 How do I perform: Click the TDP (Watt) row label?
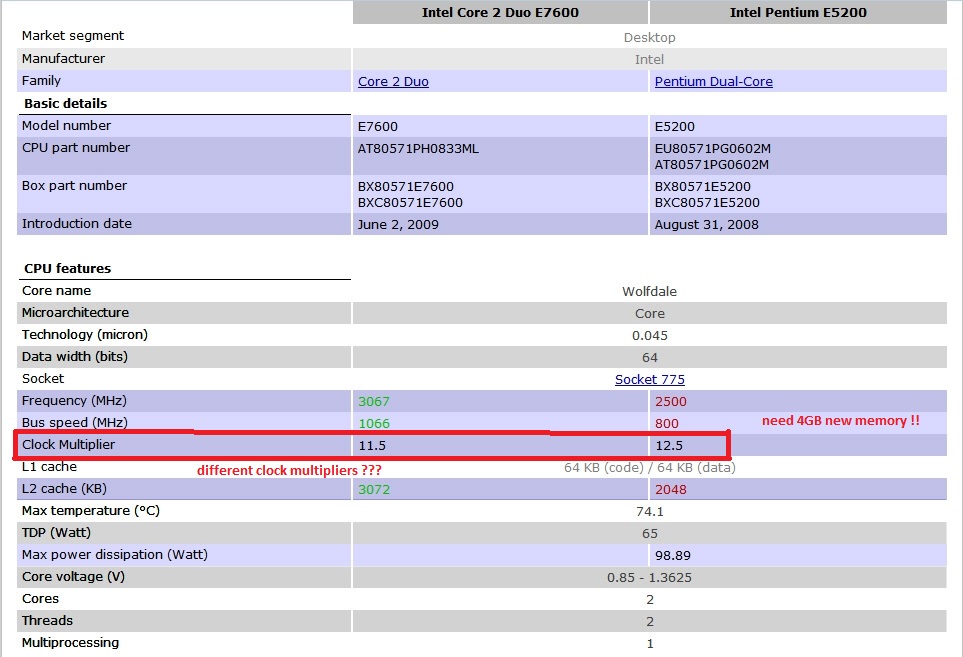pyautogui.click(x=57, y=532)
